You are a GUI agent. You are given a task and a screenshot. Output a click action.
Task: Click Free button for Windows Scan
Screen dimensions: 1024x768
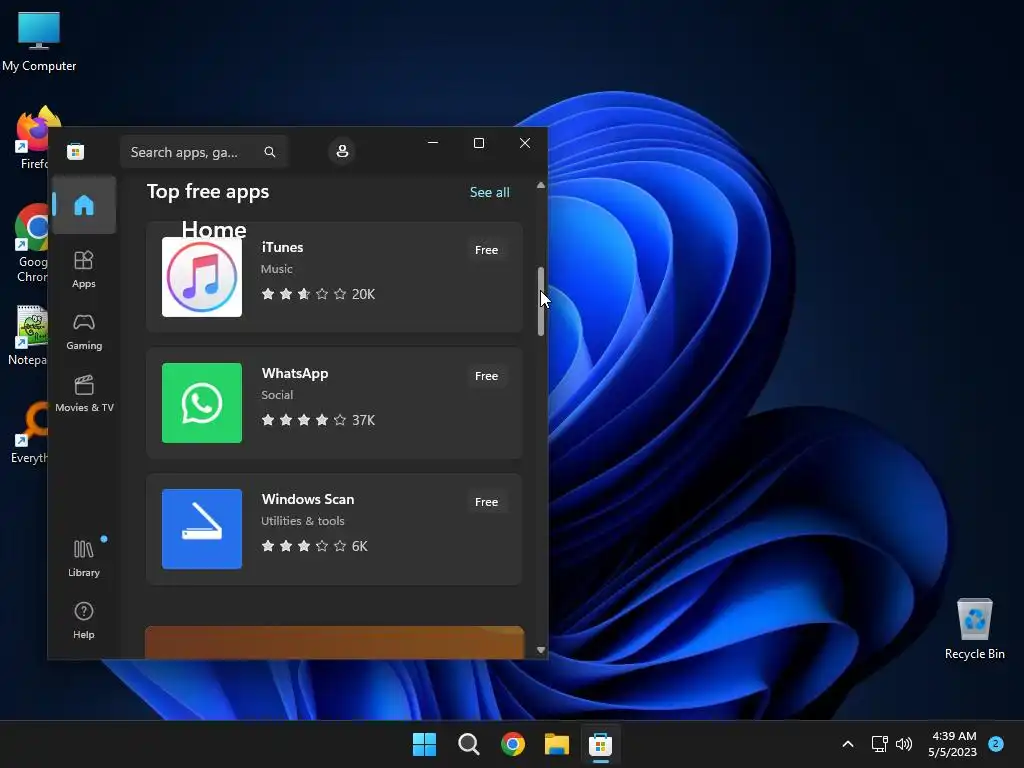point(487,502)
